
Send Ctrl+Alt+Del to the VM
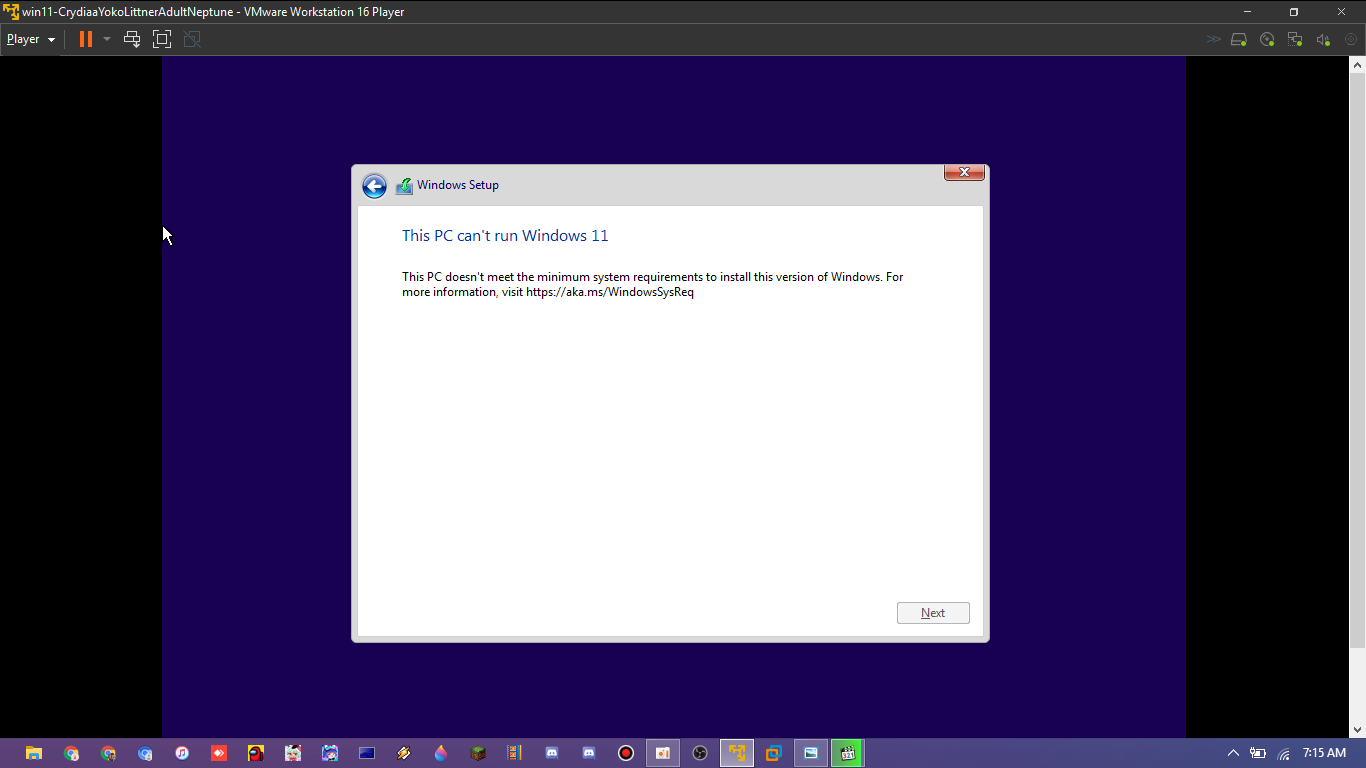point(131,39)
